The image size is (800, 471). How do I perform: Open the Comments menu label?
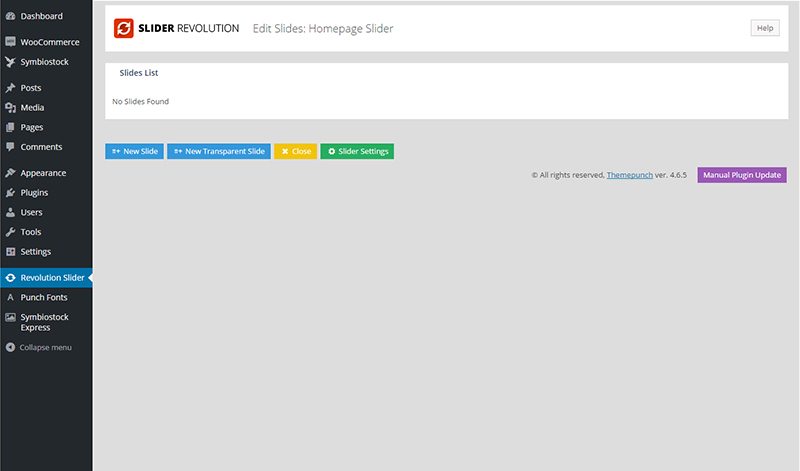41,147
